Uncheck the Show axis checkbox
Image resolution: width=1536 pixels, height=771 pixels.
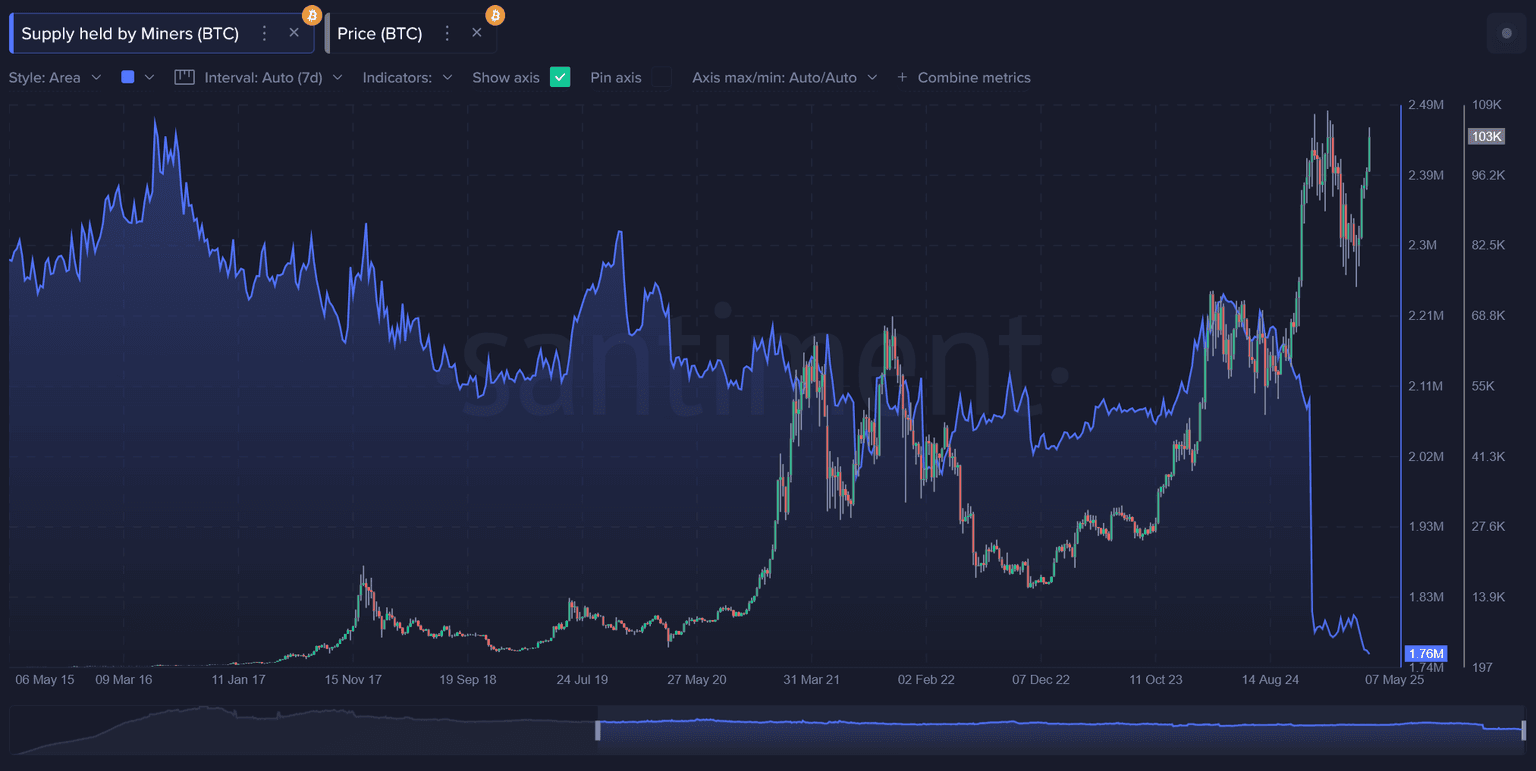tap(560, 77)
